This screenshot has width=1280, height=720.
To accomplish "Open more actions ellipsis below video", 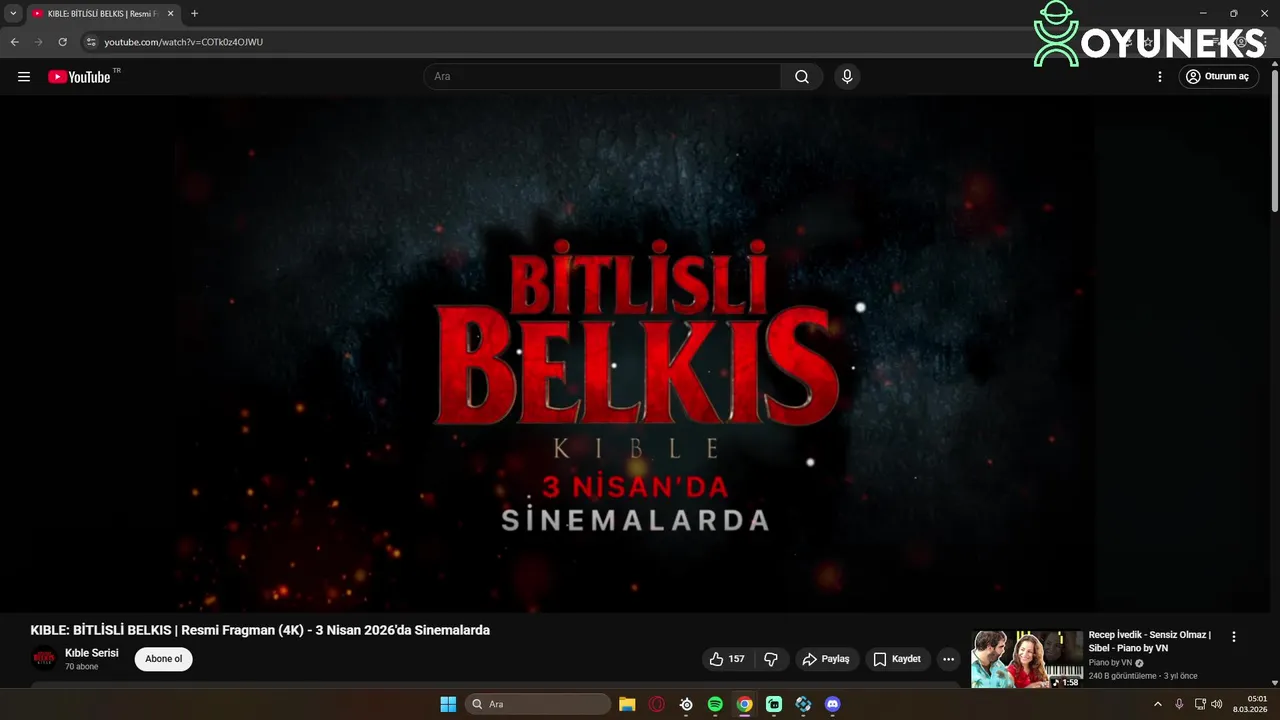I will pos(949,659).
